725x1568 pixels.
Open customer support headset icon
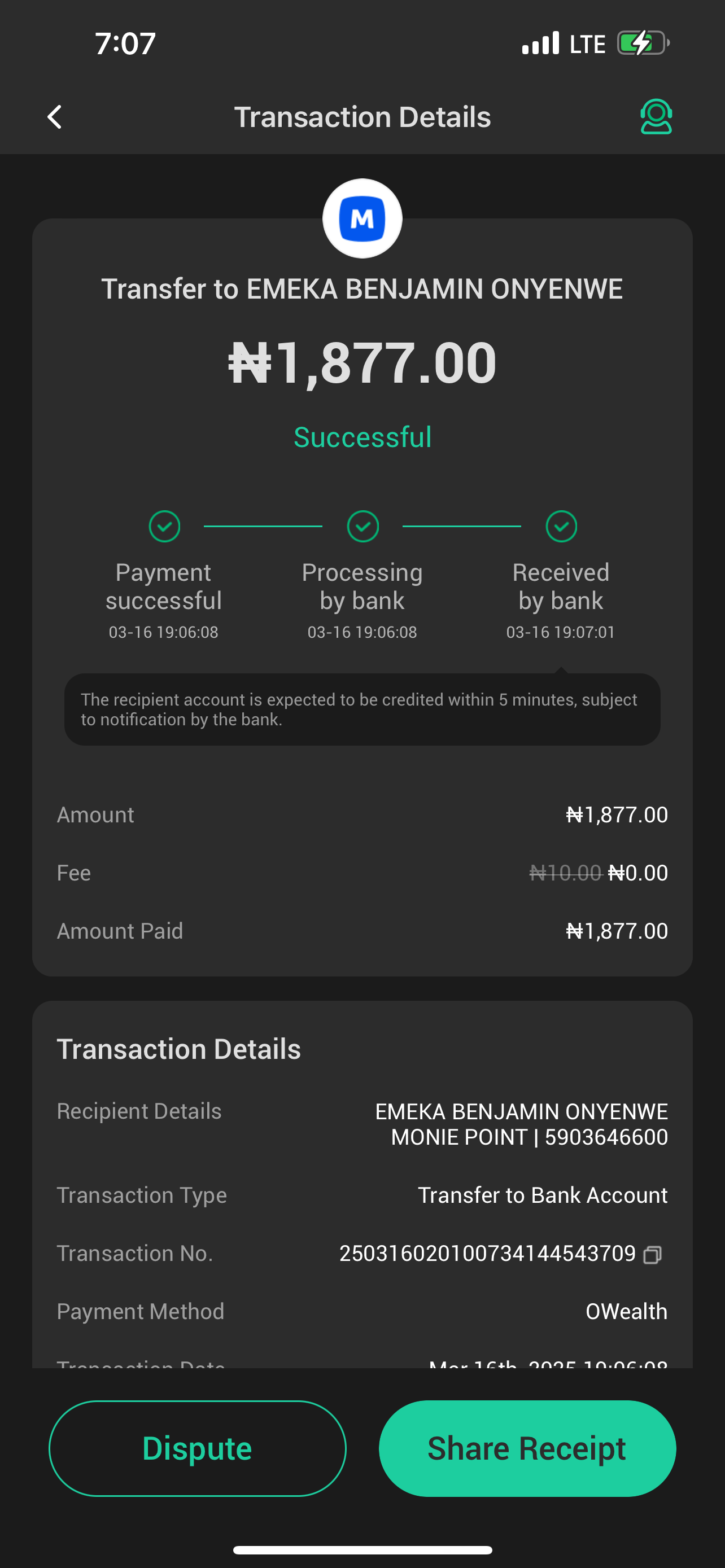coord(656,116)
